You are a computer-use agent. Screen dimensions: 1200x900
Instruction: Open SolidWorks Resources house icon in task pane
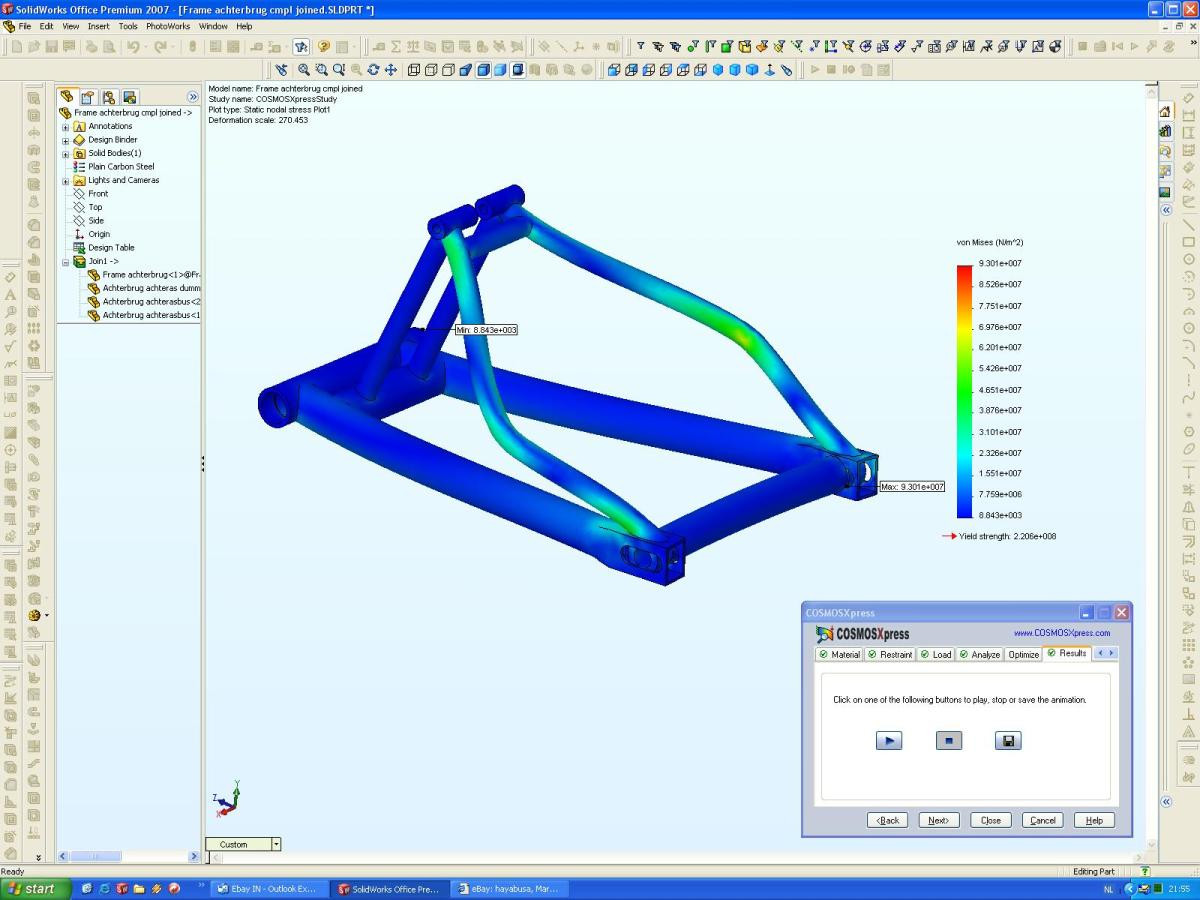click(1165, 111)
